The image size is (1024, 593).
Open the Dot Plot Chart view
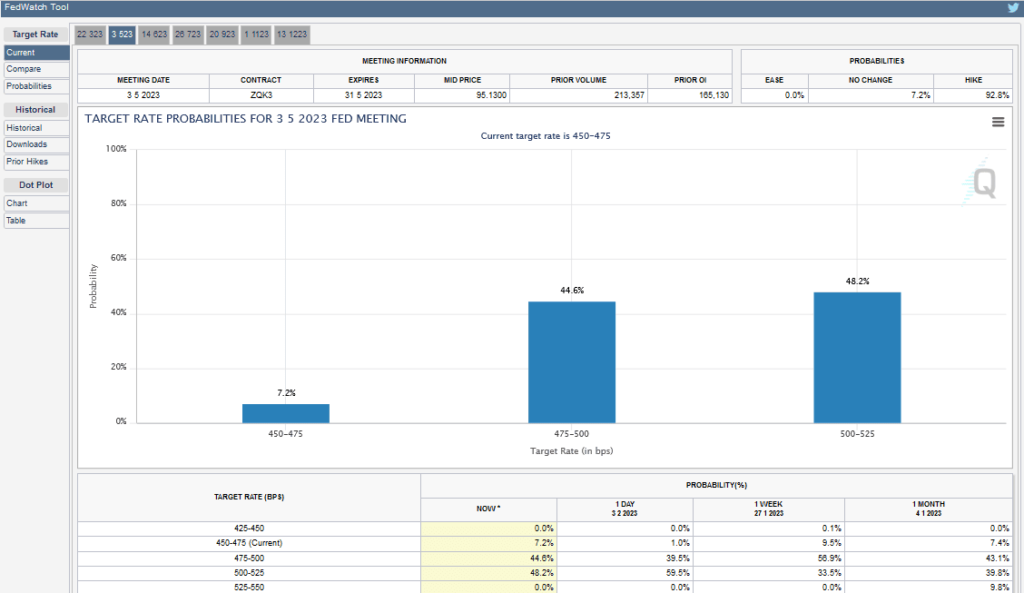35,203
